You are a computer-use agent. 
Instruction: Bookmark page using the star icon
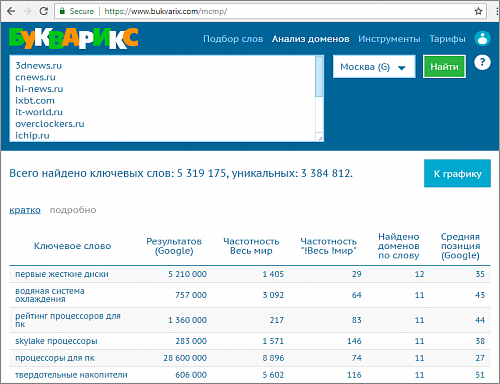(x=478, y=11)
